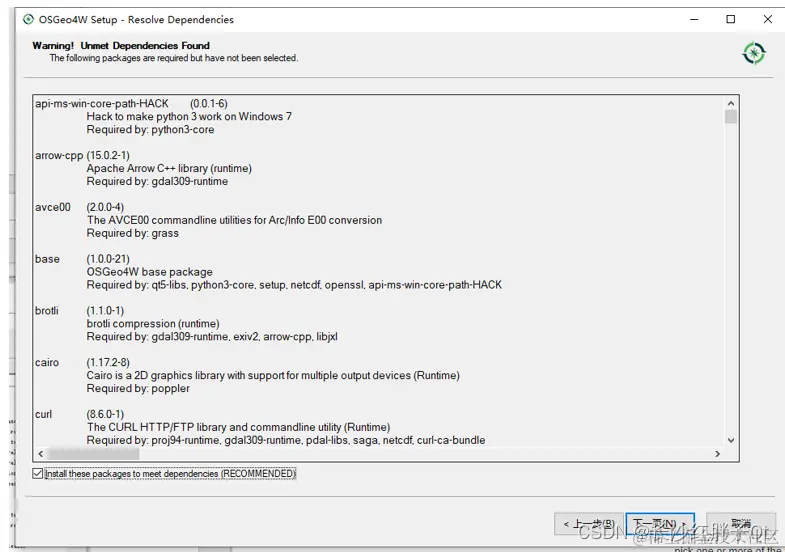Click 'Required by: gdal309-runtime, exiv2' line
Viewport: 785px width, 552px height.
click(212, 337)
